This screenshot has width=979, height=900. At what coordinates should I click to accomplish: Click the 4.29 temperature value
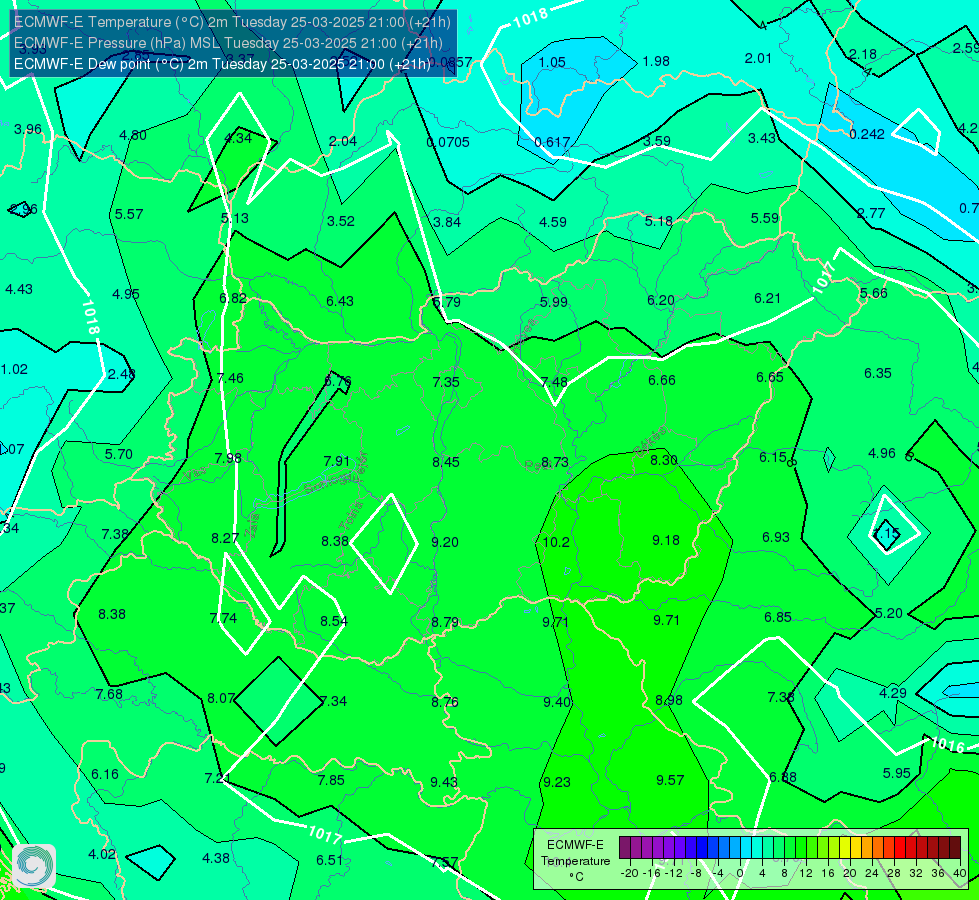coord(893,693)
